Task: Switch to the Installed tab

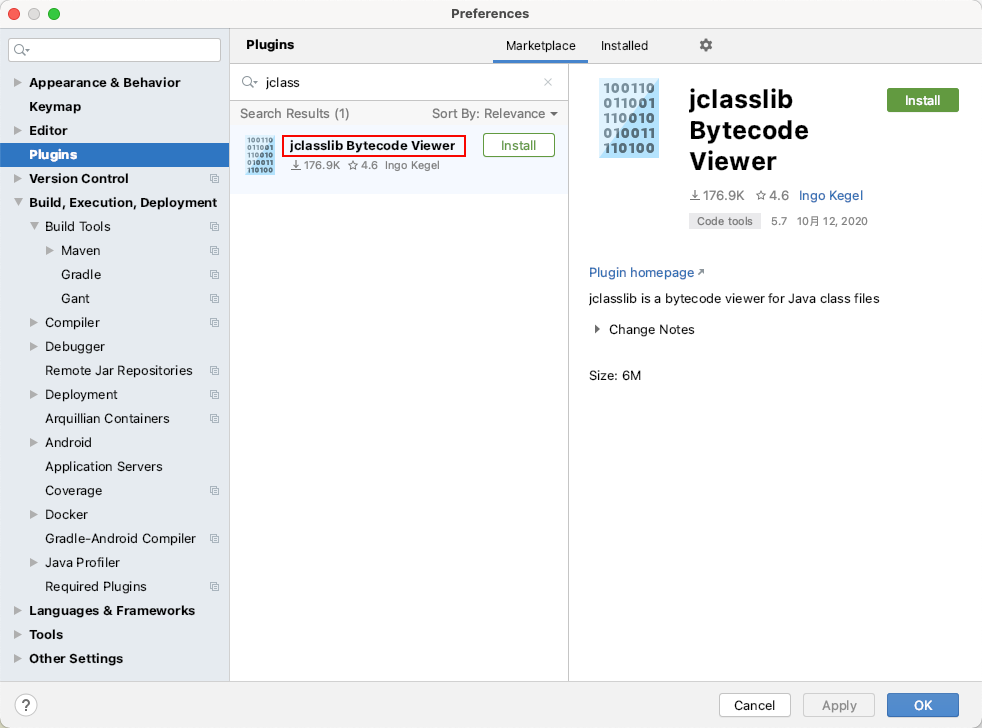Action: pos(624,46)
